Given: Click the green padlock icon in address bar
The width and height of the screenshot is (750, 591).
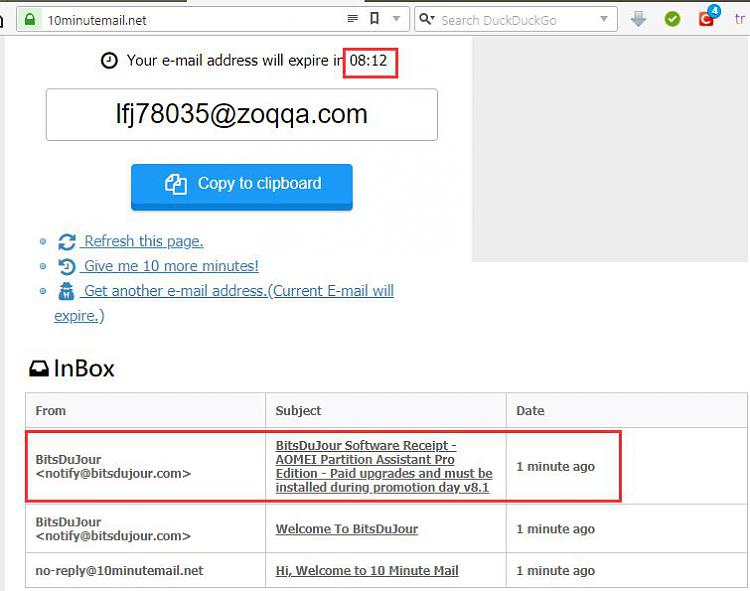Looking at the screenshot, I should [x=30, y=20].
